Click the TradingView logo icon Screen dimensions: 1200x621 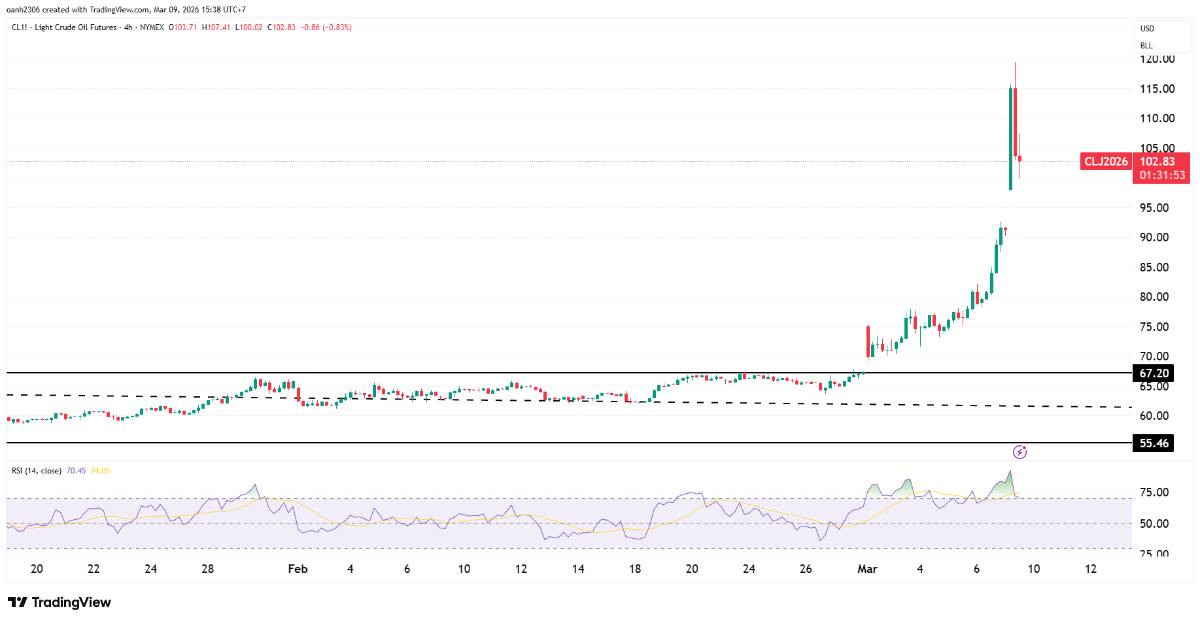pyautogui.click(x=17, y=602)
